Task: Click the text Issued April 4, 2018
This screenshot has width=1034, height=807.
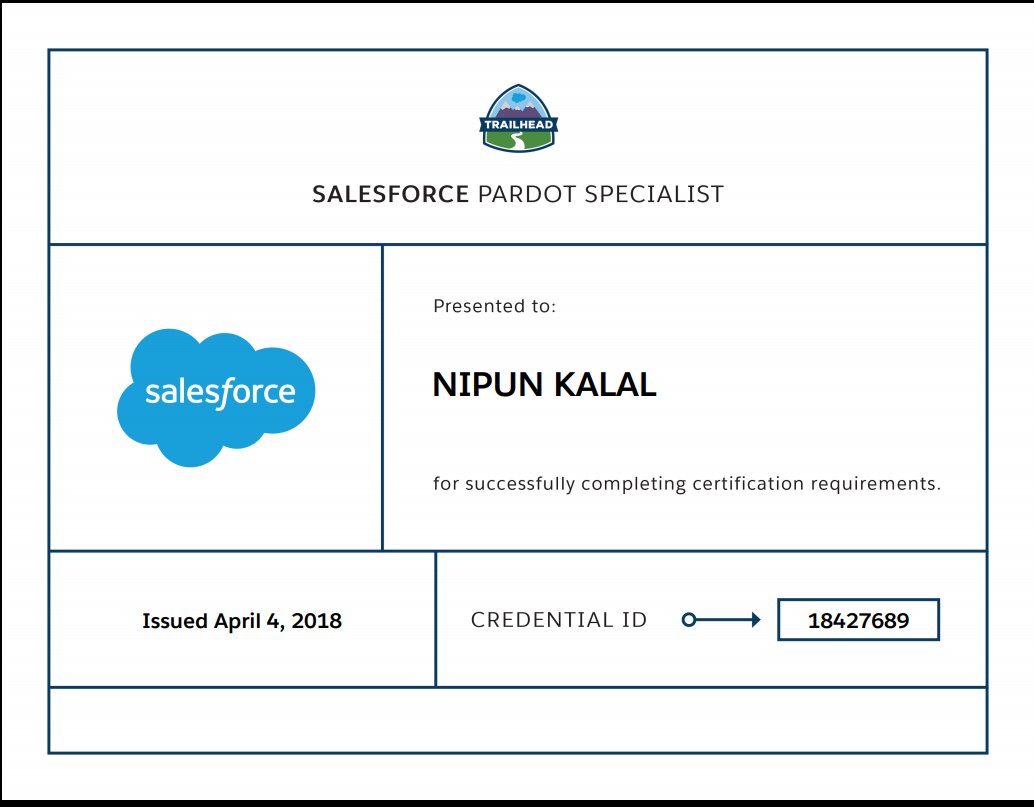Action: point(242,621)
